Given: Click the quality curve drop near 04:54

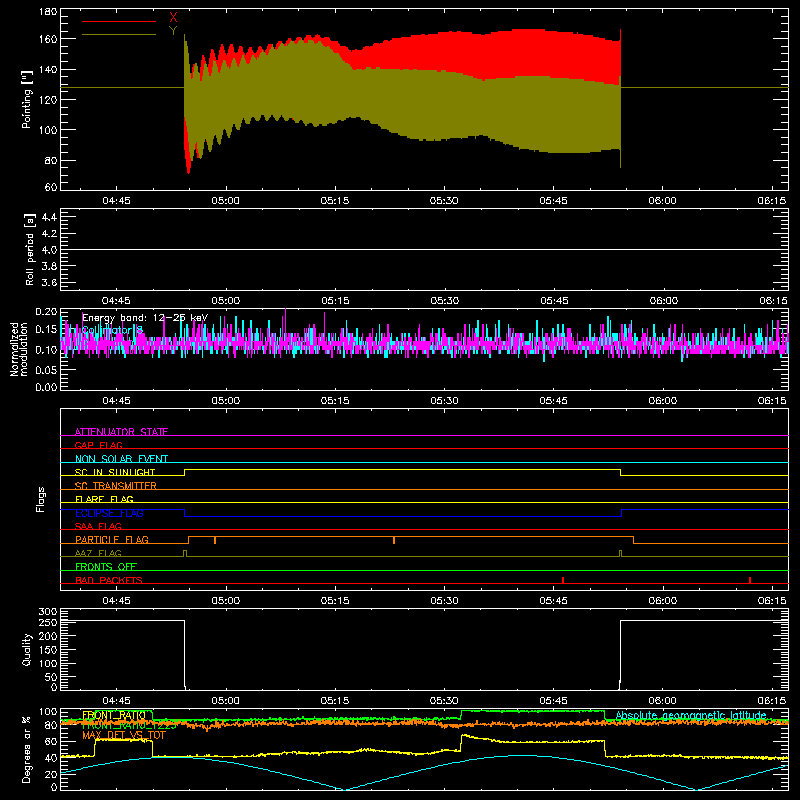Looking at the screenshot, I should (184, 655).
